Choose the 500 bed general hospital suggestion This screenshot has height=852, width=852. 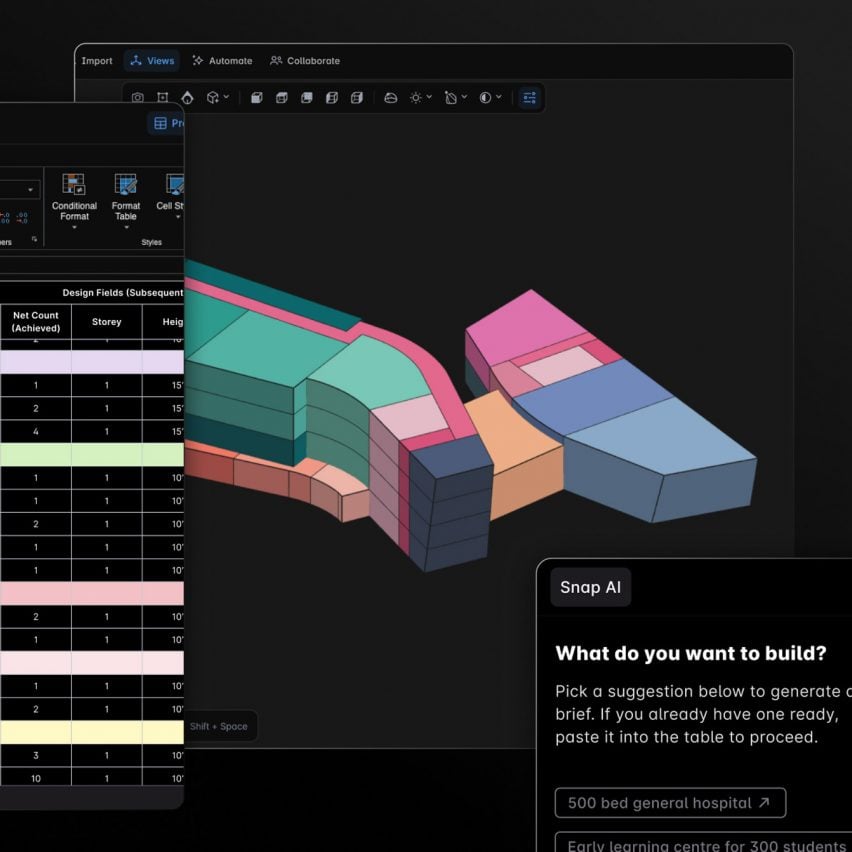(670, 803)
